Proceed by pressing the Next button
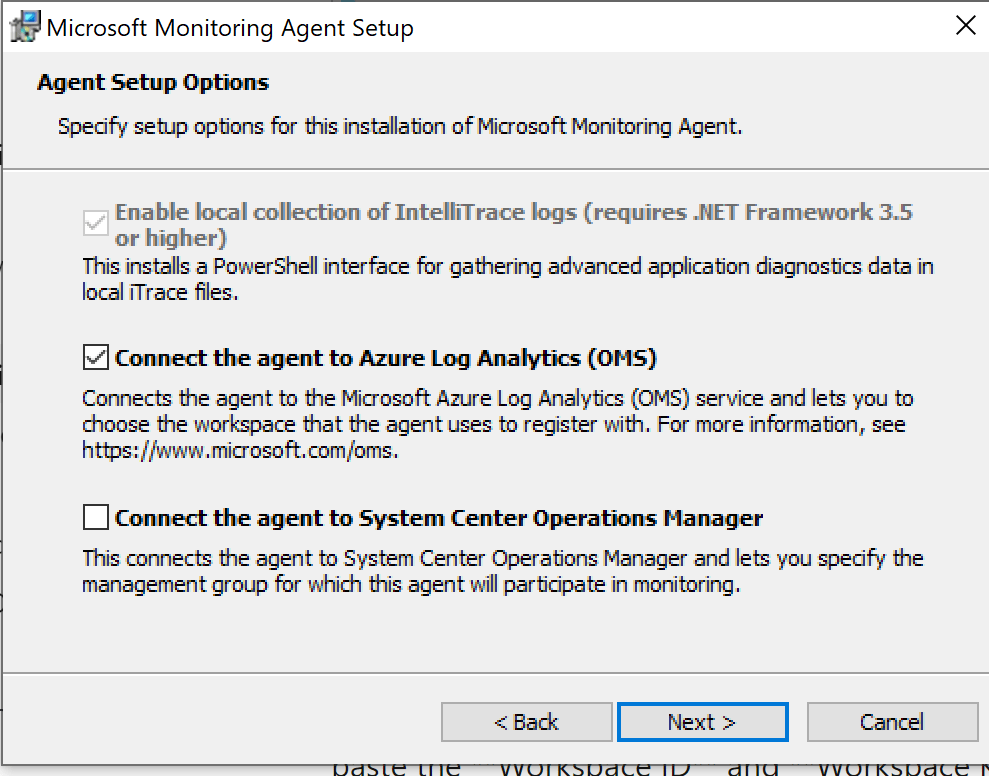The image size is (989, 776). pyautogui.click(x=702, y=722)
